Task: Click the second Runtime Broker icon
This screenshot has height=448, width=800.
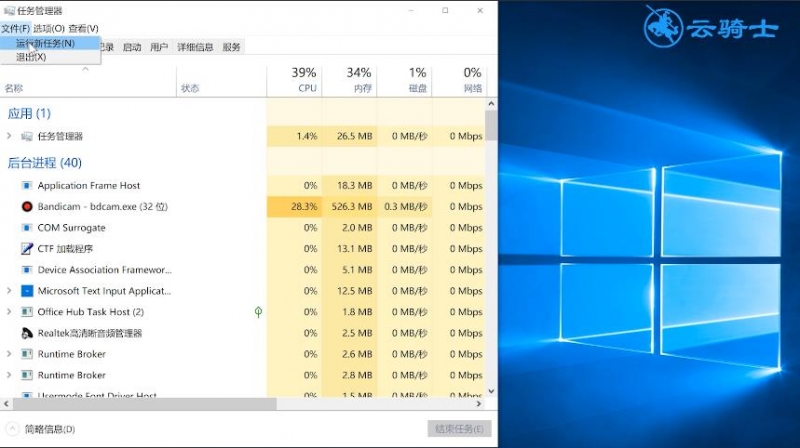Action: (x=27, y=375)
